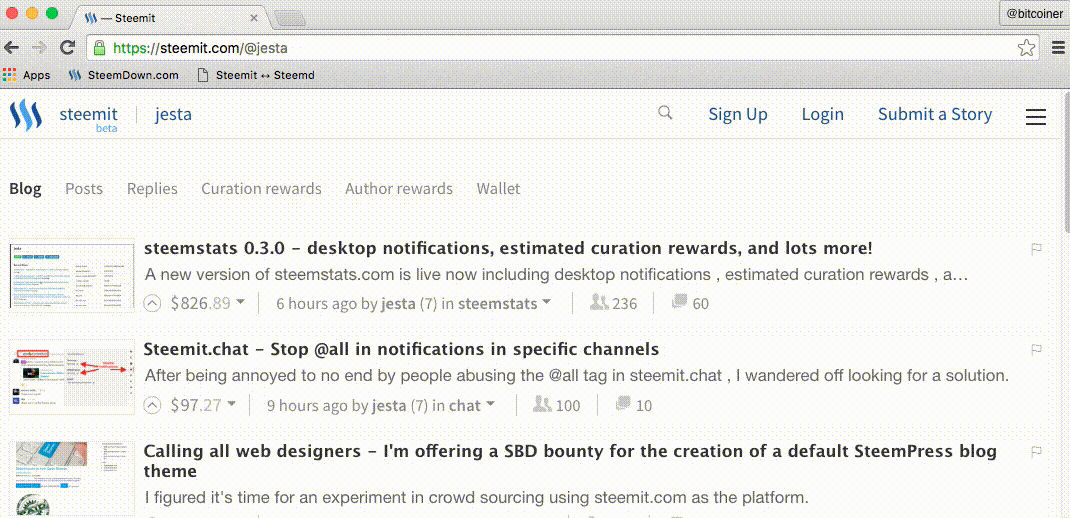Click the Sign Up link
Image resolution: width=1070 pixels, height=518 pixels.
(x=738, y=115)
